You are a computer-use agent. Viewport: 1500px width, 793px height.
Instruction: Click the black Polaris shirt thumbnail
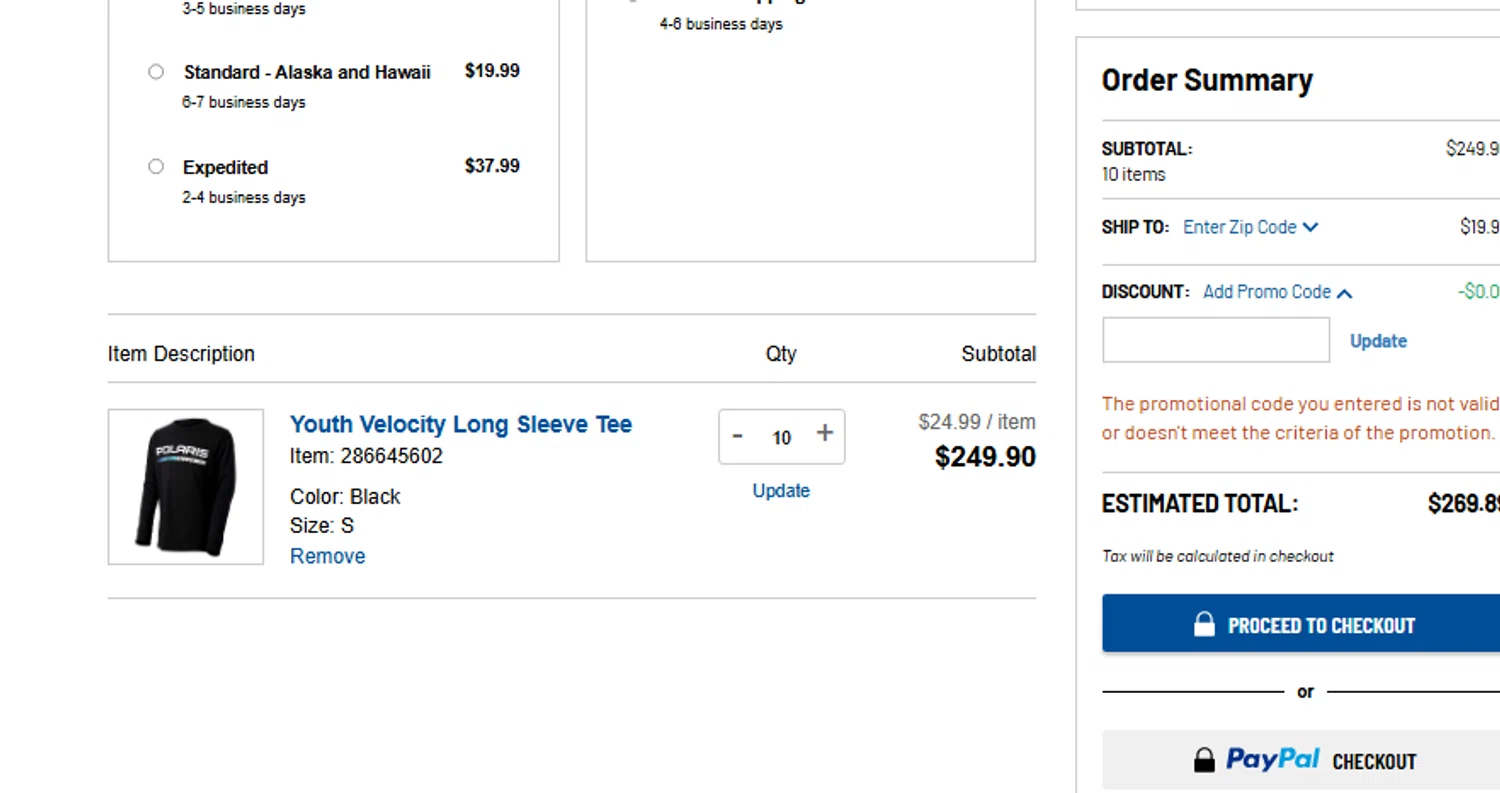186,487
